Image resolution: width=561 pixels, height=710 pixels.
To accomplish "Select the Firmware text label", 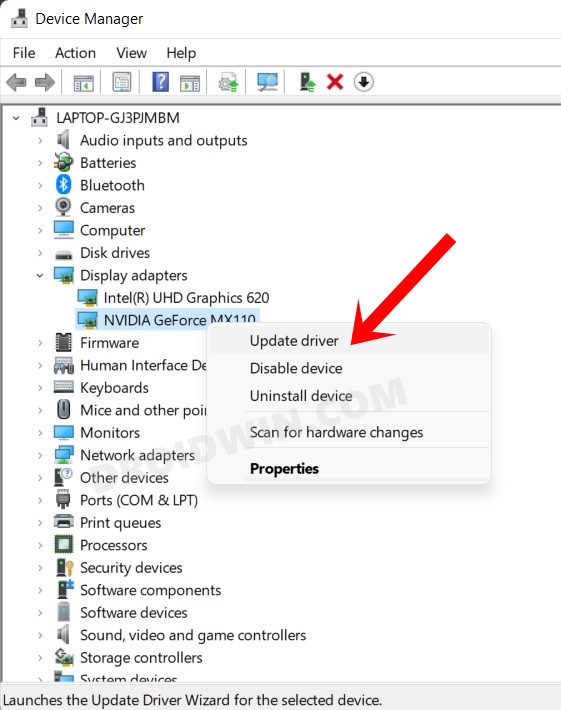I will click(110, 343).
